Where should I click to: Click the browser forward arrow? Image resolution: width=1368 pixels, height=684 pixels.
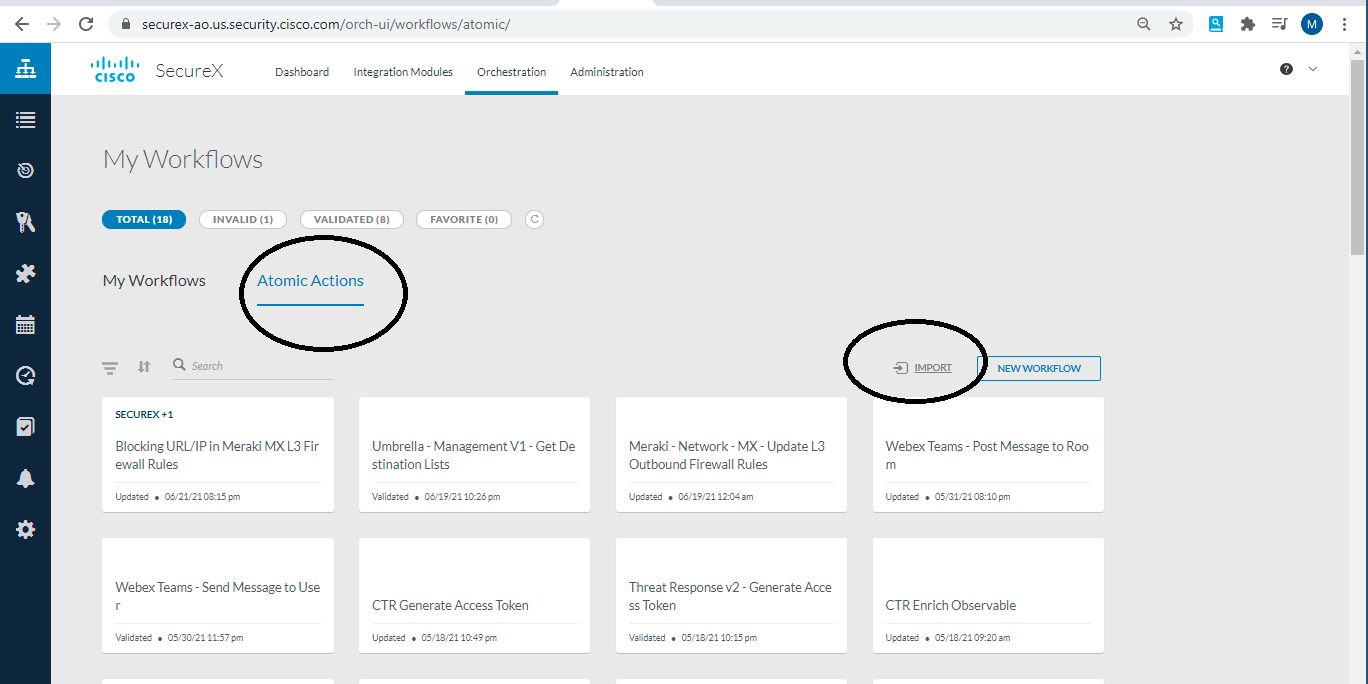coord(54,24)
